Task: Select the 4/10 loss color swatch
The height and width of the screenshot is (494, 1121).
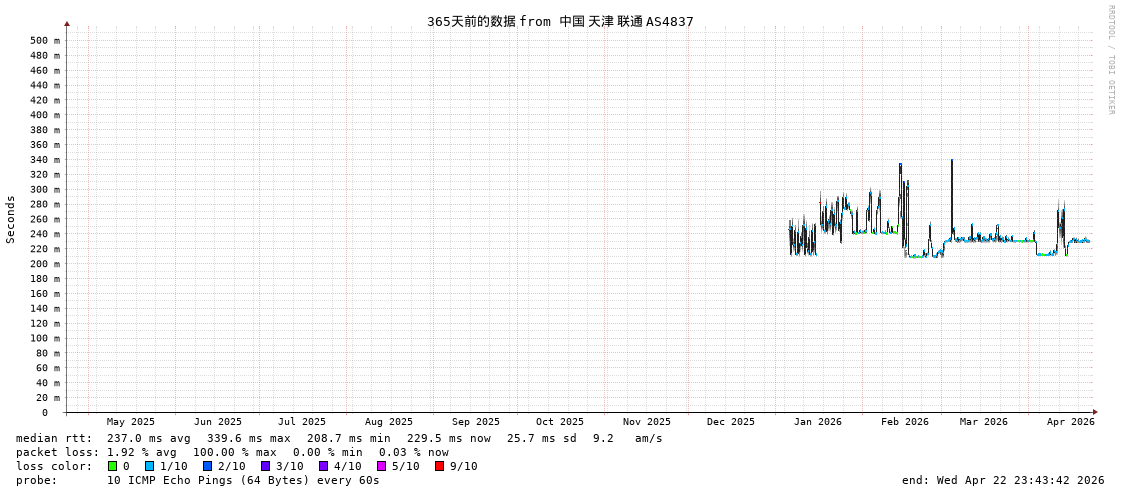Action: tap(323, 466)
